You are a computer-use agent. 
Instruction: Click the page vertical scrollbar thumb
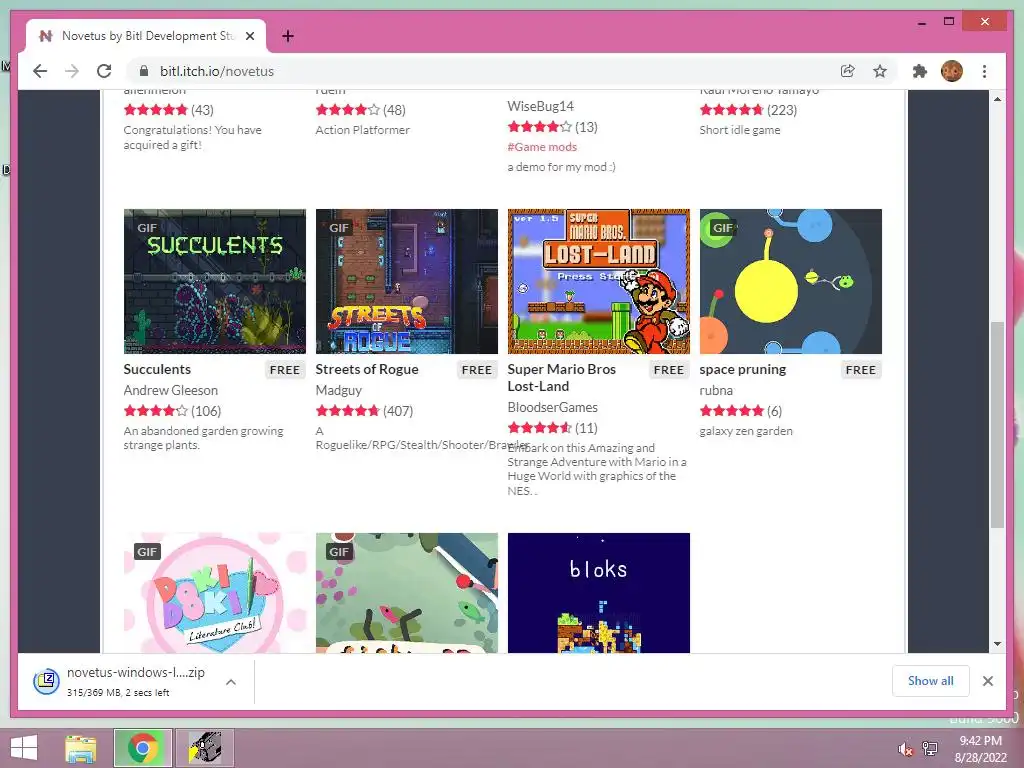coord(997,424)
